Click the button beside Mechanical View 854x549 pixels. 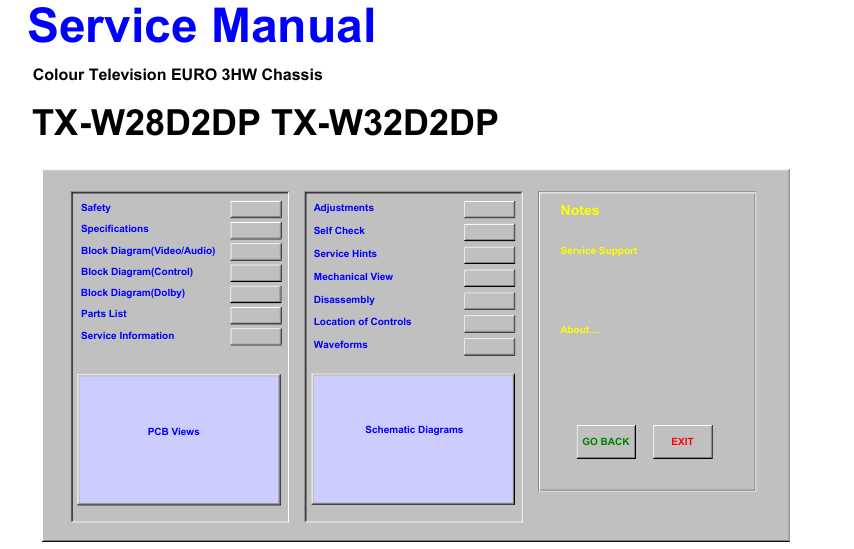tap(489, 278)
